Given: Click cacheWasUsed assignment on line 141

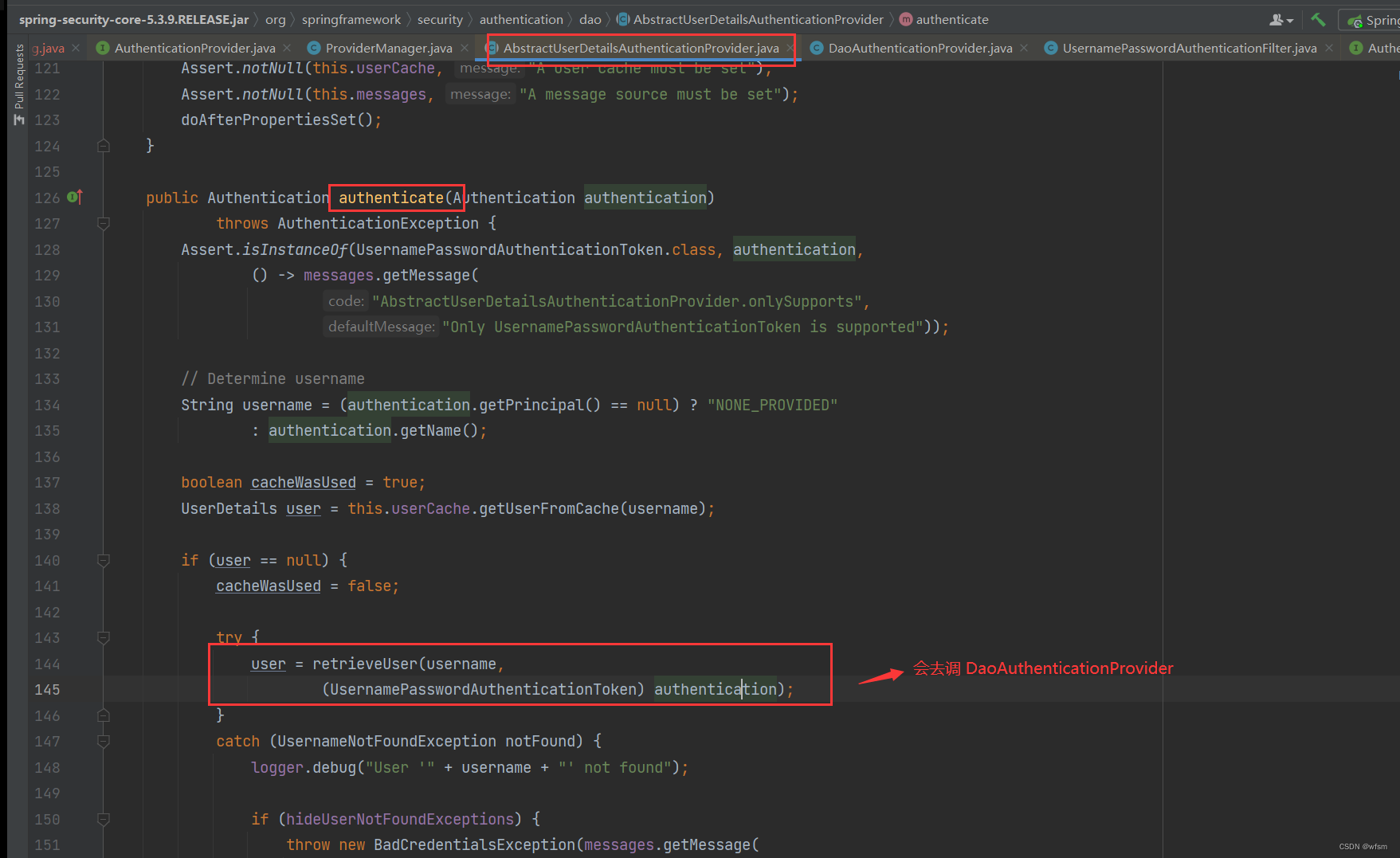Looking at the screenshot, I should [x=269, y=586].
